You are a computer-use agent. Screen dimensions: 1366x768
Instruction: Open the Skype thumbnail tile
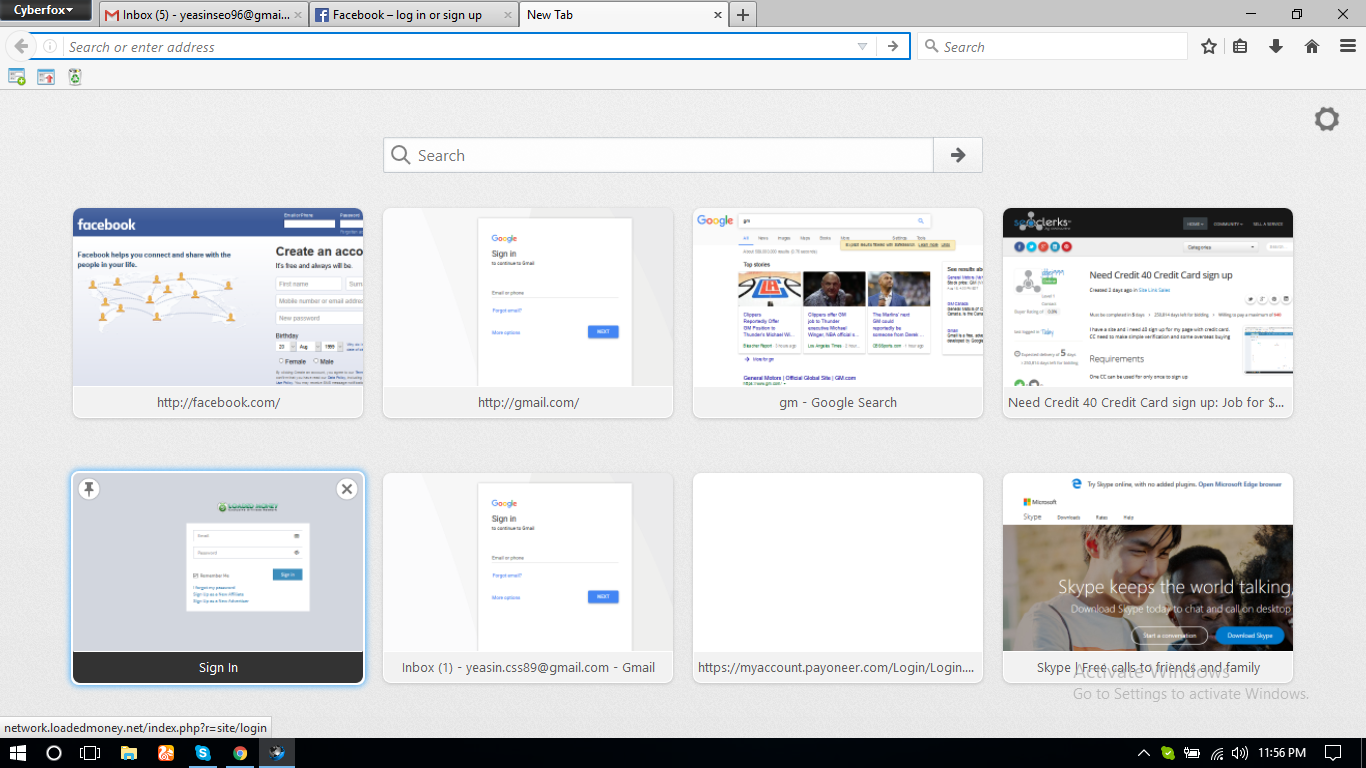1147,563
